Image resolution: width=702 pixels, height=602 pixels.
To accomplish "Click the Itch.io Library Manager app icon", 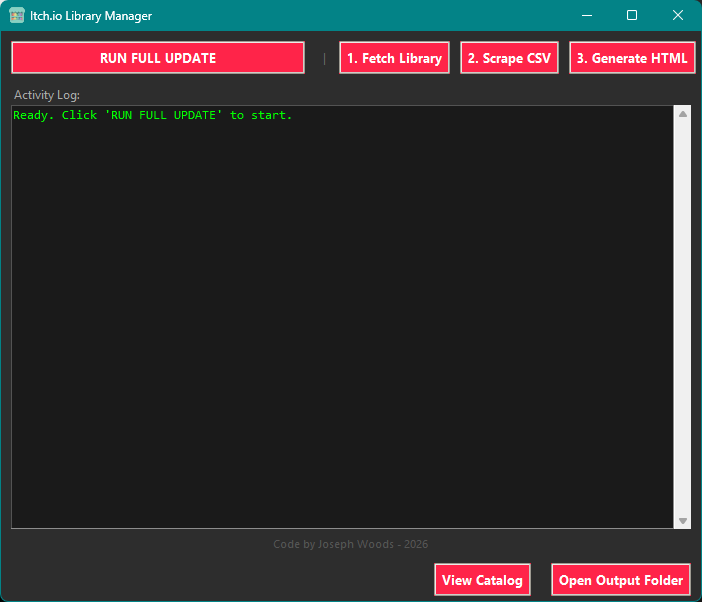I will pos(17,16).
